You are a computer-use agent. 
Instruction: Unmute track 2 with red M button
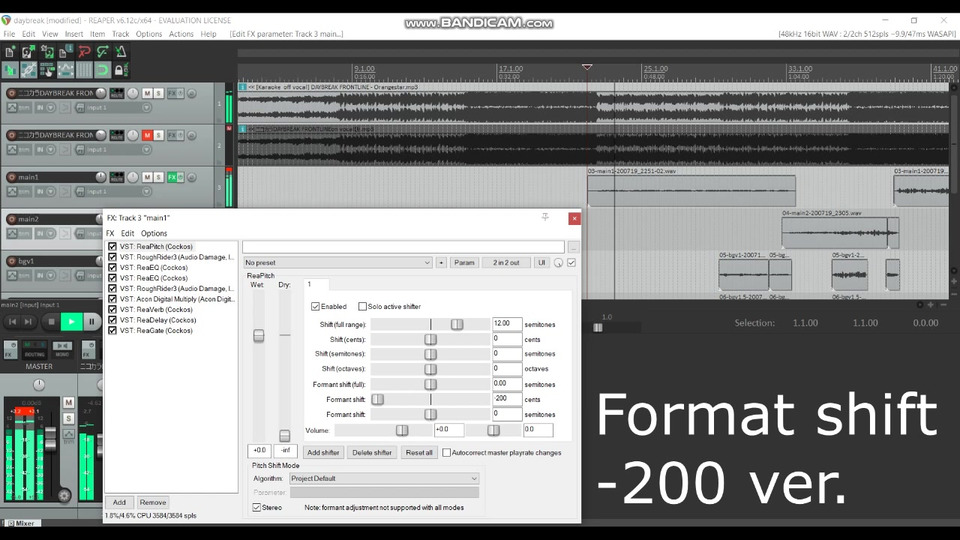[x=147, y=135]
